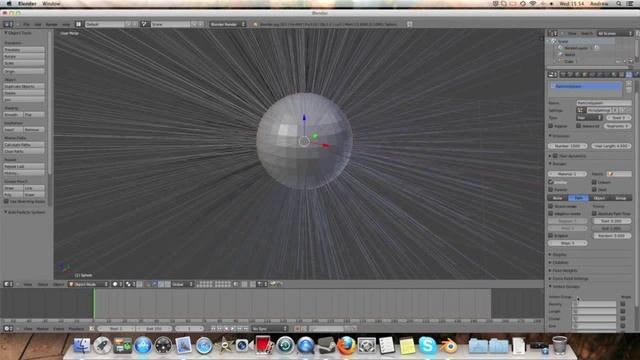Click the Translate button in Object Tools
This screenshot has width=640, height=360.
click(x=24, y=49)
